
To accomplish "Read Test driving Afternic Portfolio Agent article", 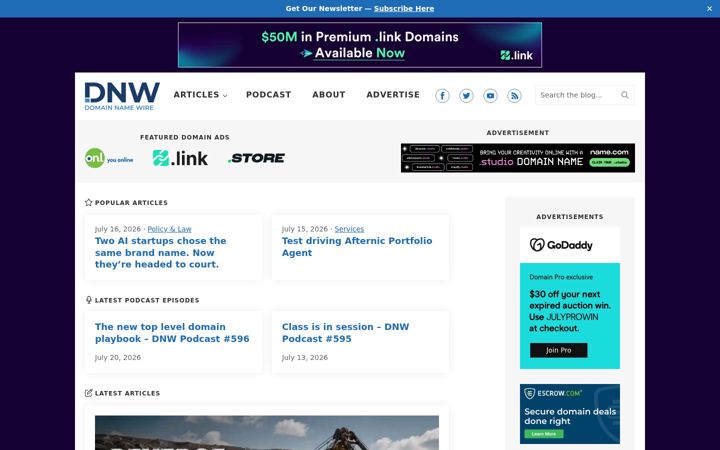I will point(357,247).
